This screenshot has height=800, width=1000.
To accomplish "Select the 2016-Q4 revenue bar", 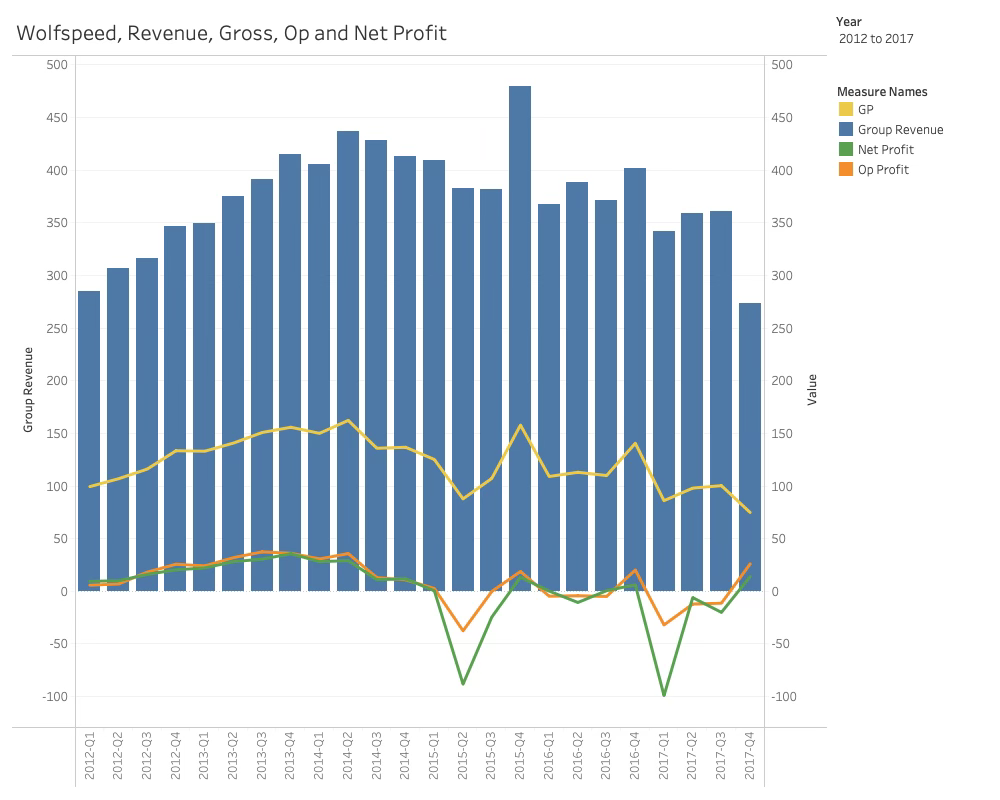I will tap(635, 380).
